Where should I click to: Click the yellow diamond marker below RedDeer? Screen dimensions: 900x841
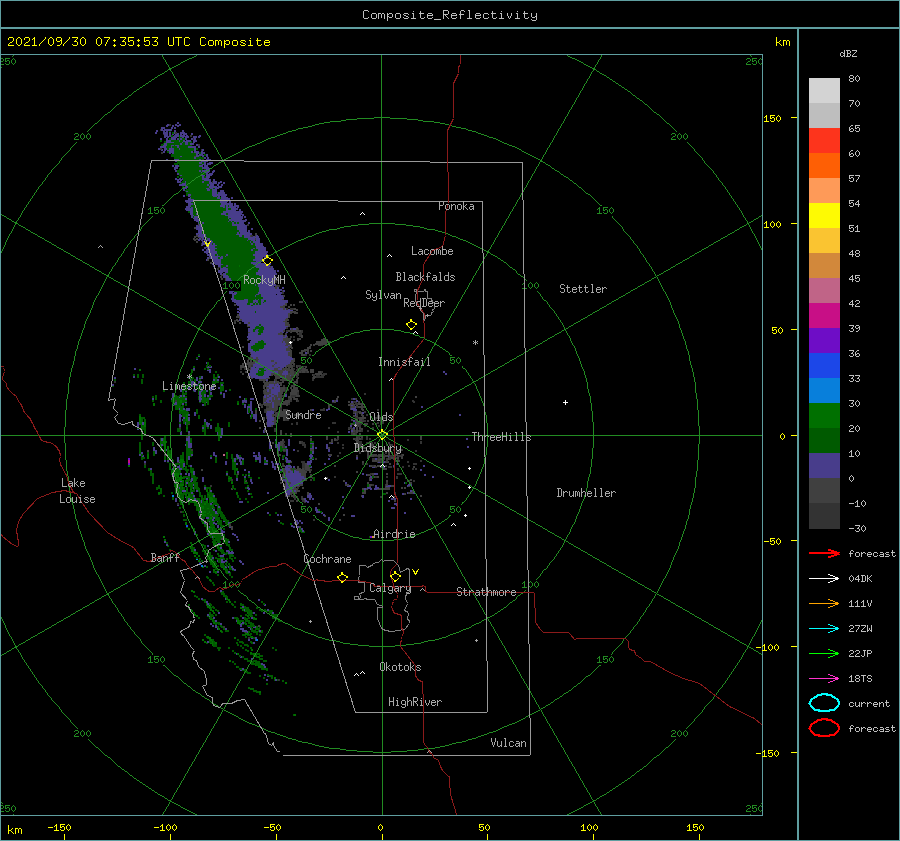coord(411,324)
